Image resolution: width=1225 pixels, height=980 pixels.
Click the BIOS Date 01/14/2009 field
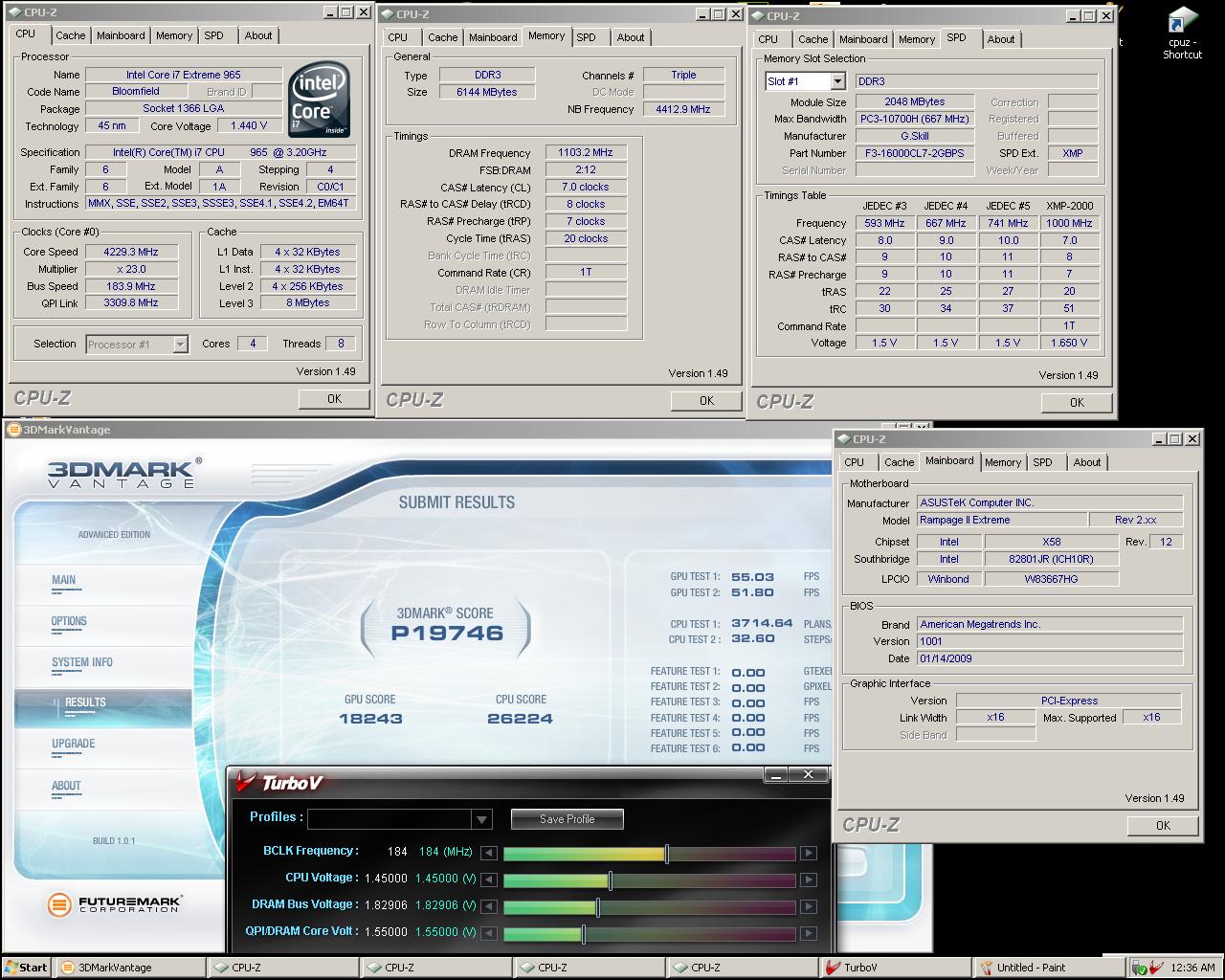[x=1050, y=658]
